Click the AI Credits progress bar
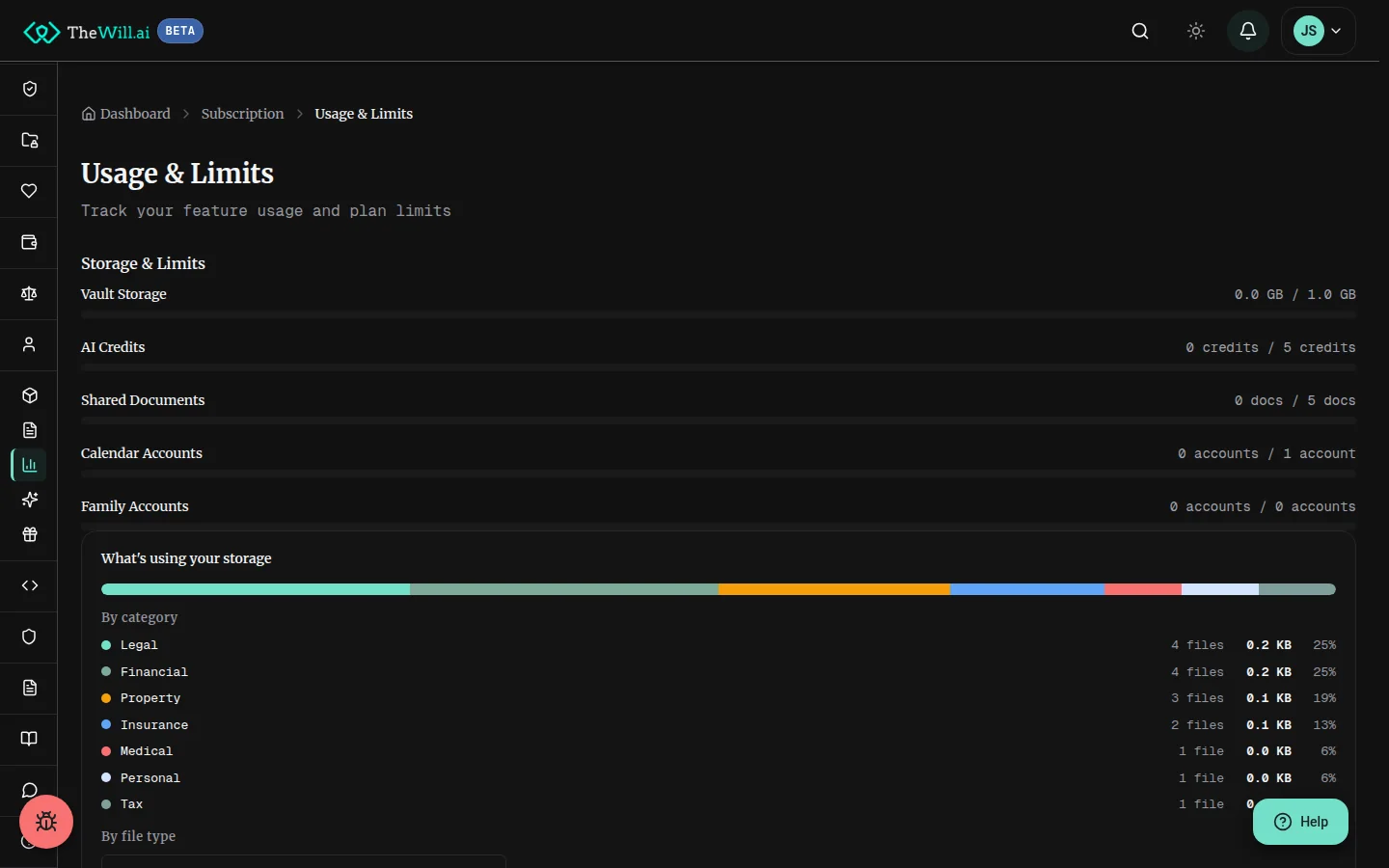The width and height of the screenshot is (1389, 868). 719,368
